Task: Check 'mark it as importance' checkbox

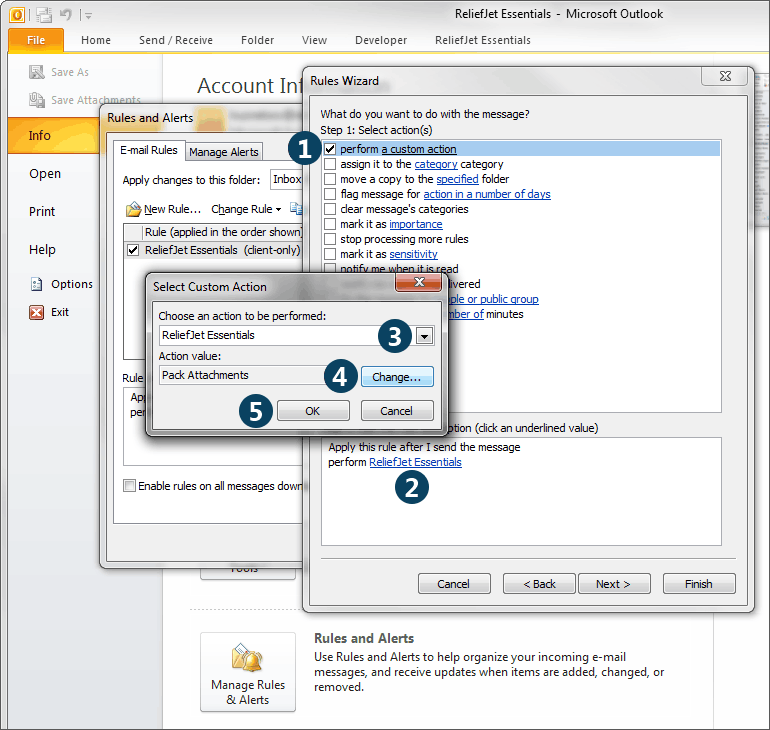Action: [330, 224]
